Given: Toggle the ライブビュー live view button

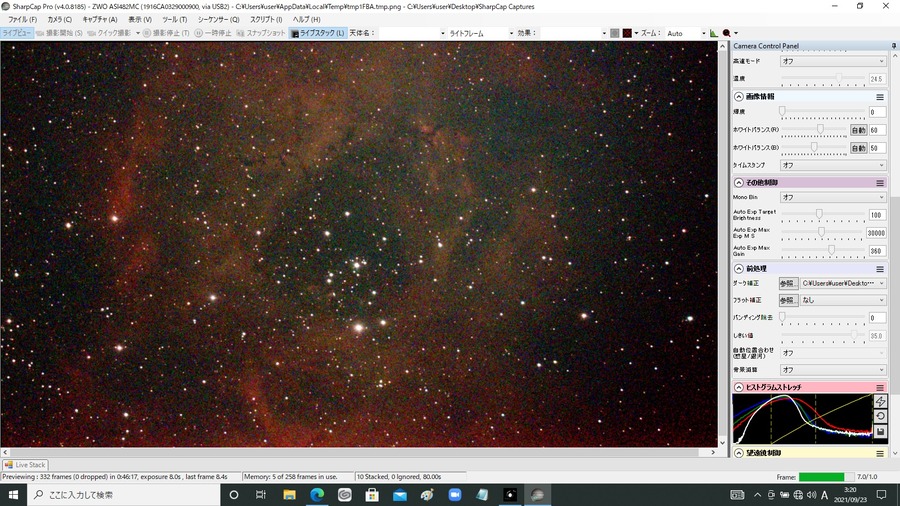Looking at the screenshot, I should tap(17, 33).
